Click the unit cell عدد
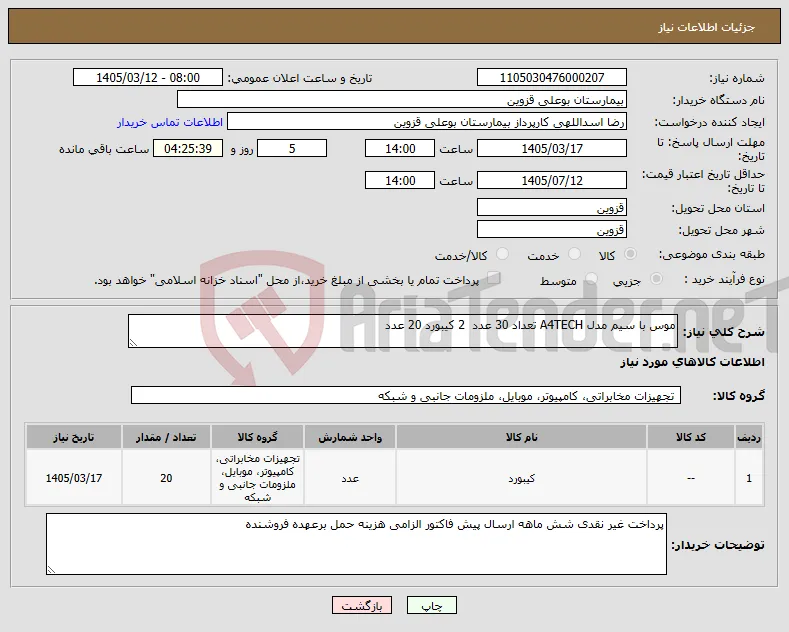 tap(350, 478)
